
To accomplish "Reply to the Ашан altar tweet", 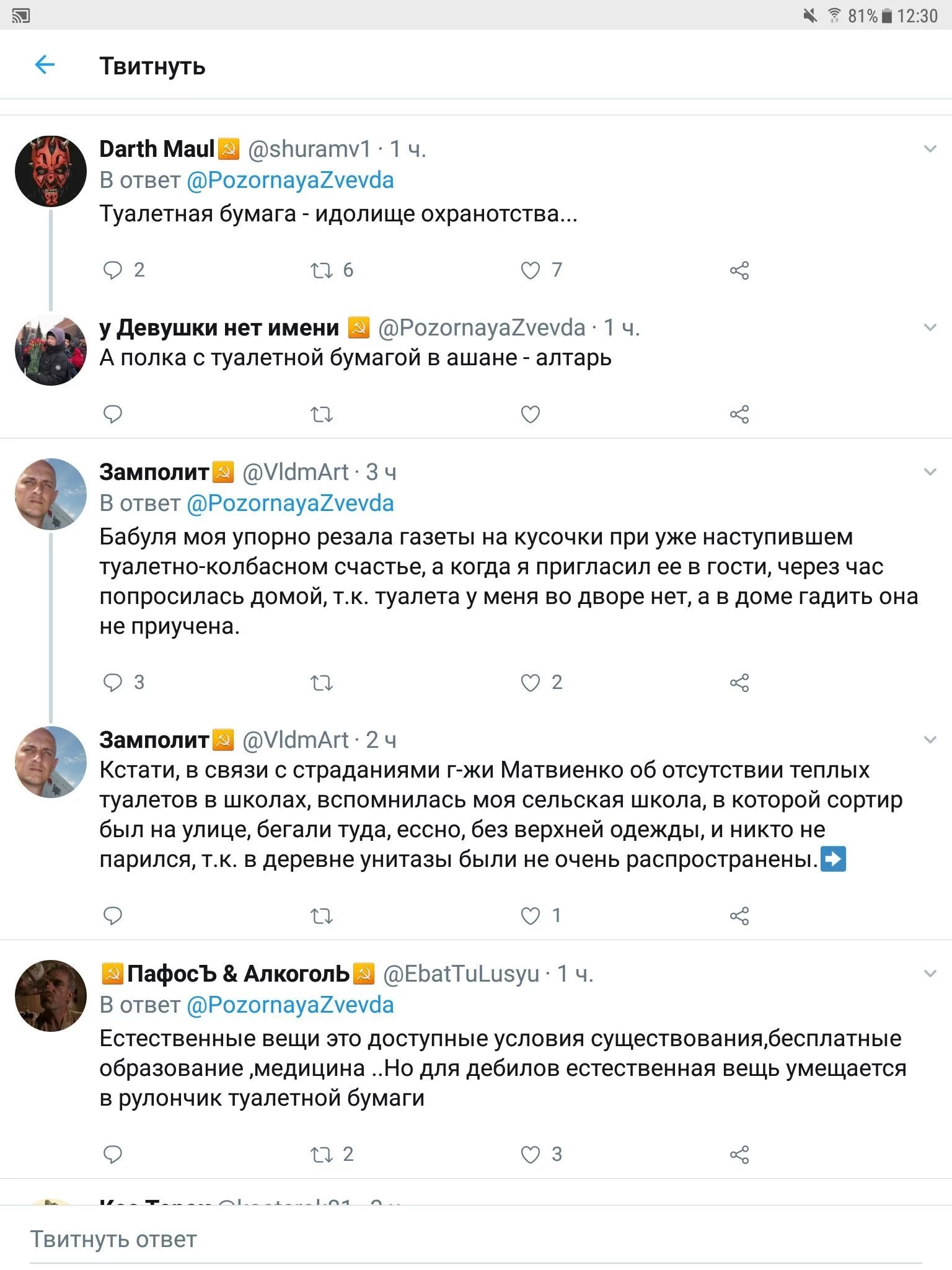I will (113, 414).
